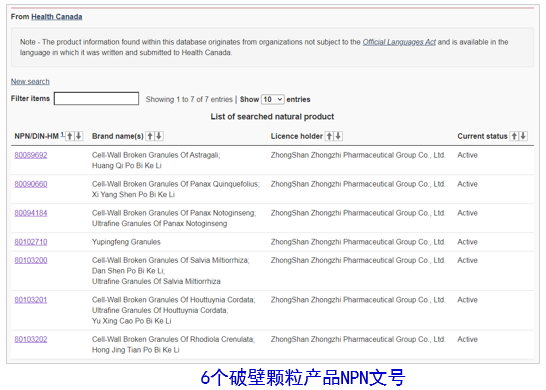
Task: Sort Current status column descending
Action: (x=523, y=136)
